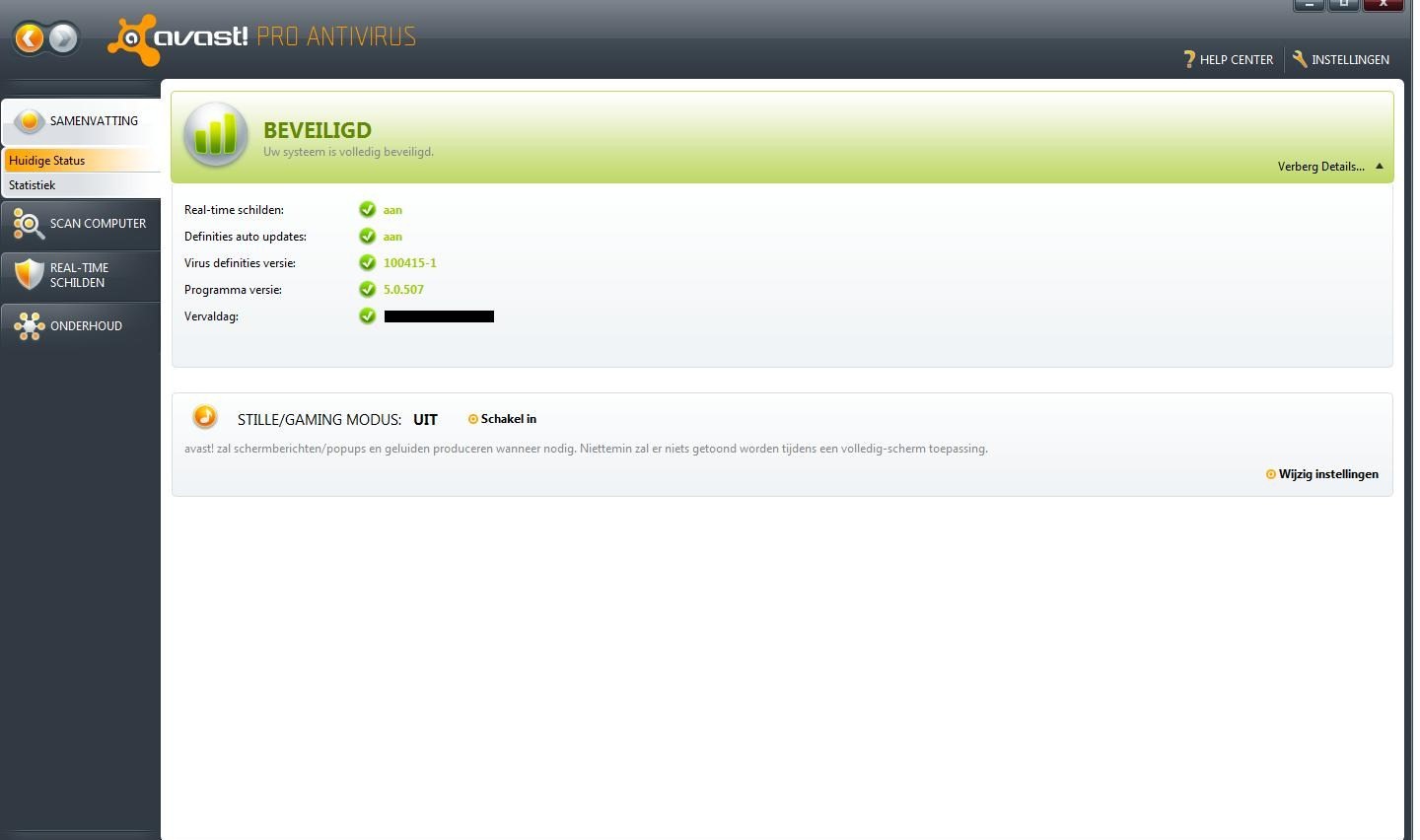This screenshot has height=840, width=1420.
Task: Open the Statistiek subitem
Action: click(83, 184)
